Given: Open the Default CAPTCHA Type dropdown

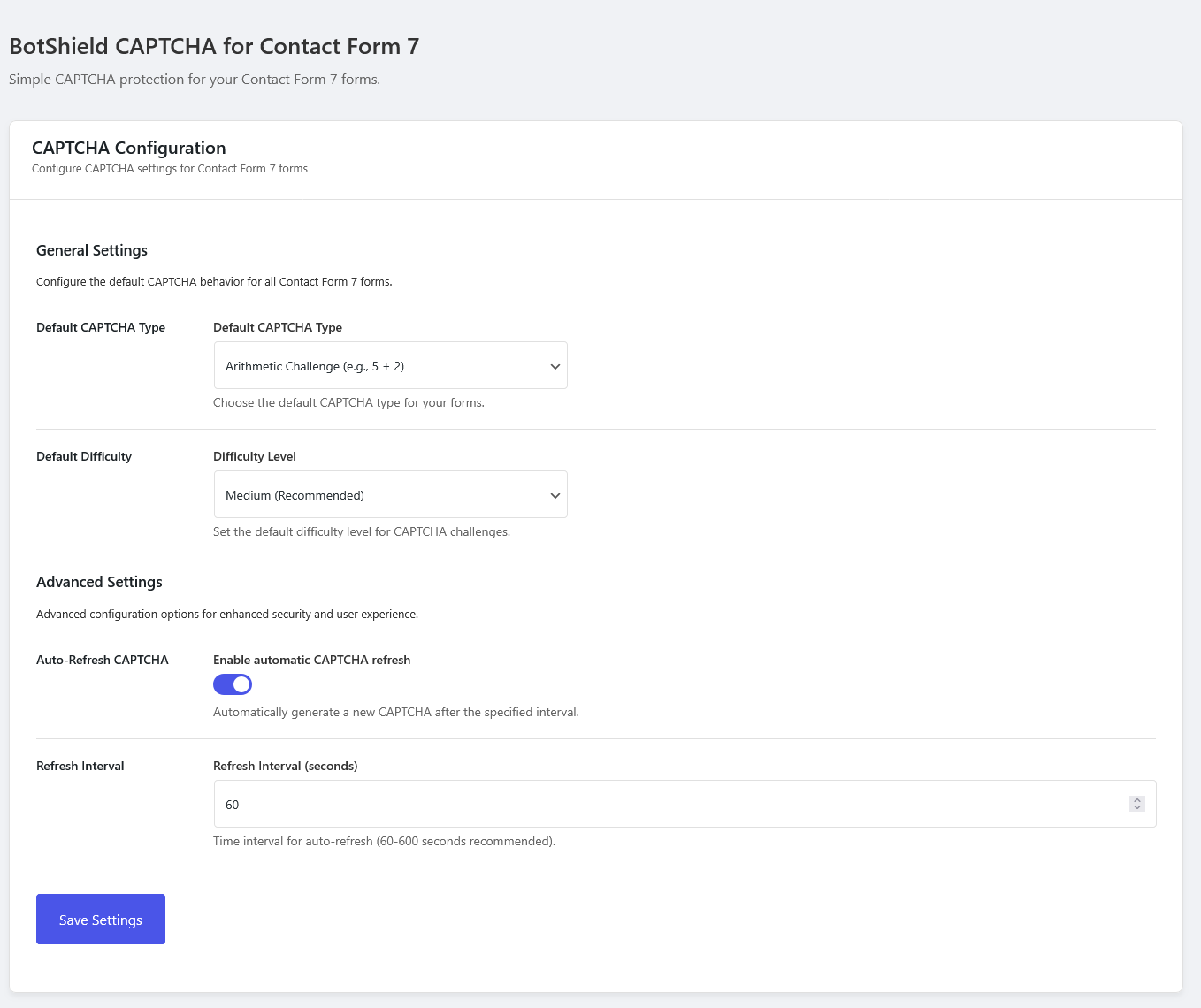Looking at the screenshot, I should point(390,365).
